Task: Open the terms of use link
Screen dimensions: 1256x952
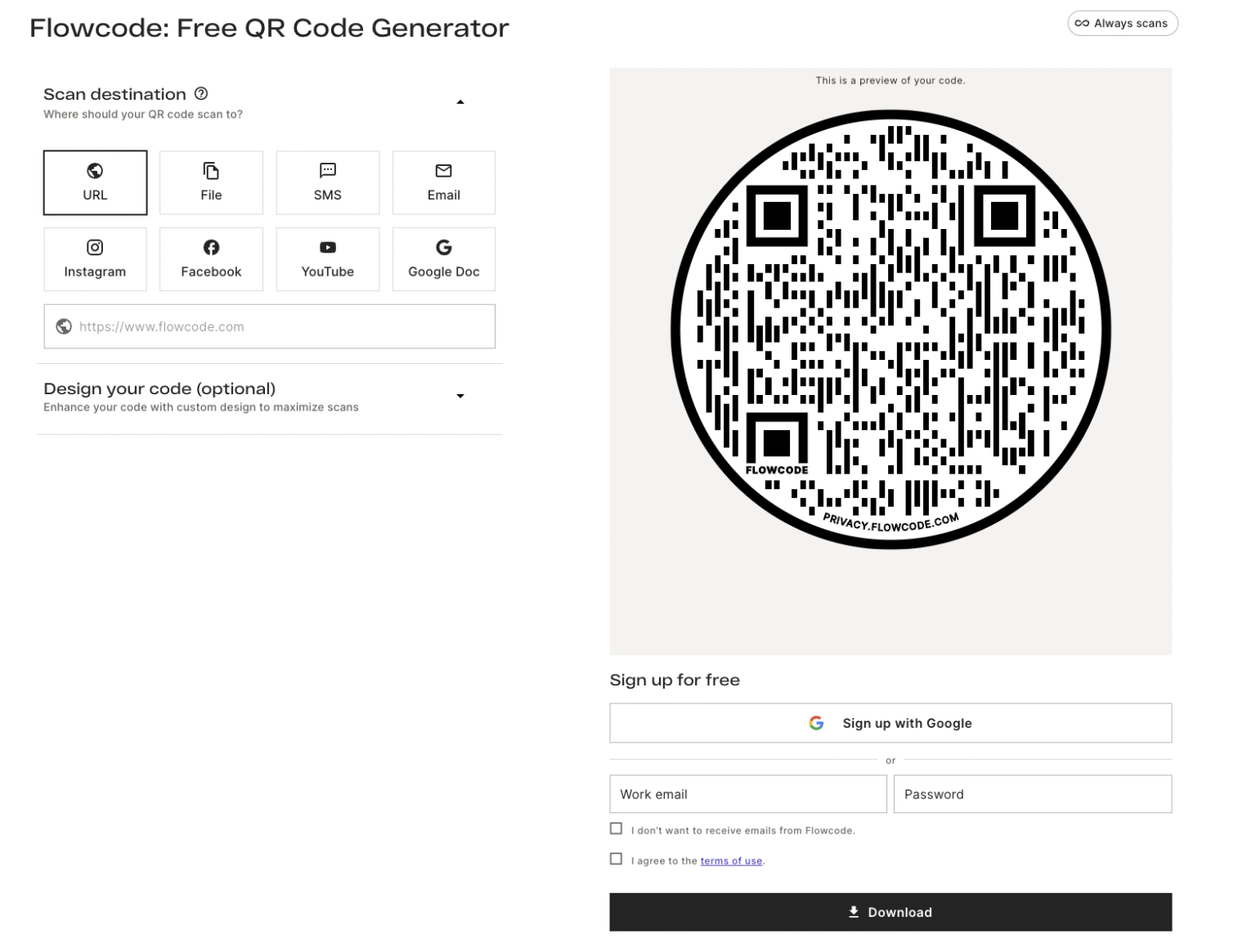Action: [x=731, y=860]
